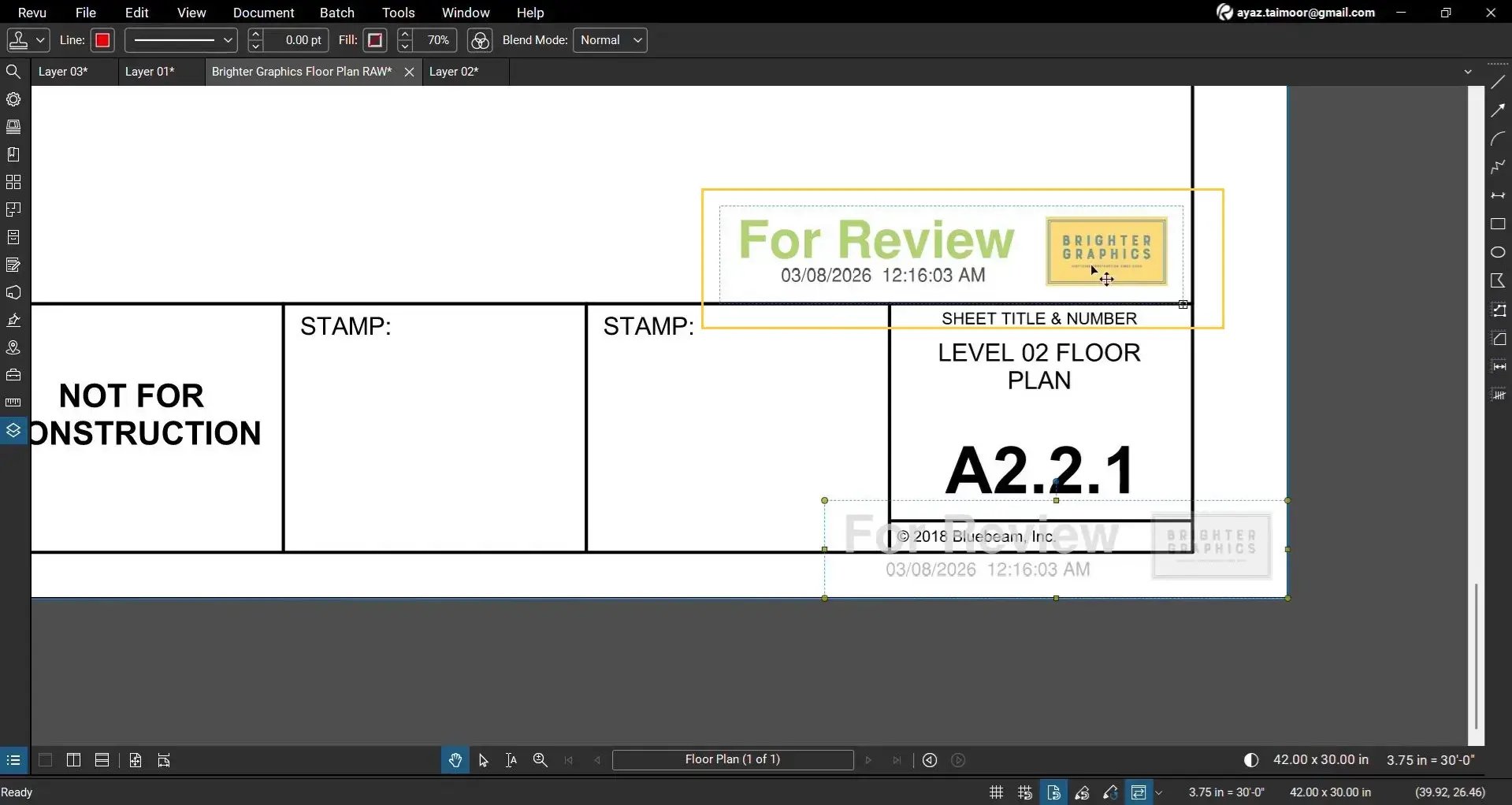The image size is (1512, 805).
Task: Select the Count measurement tool
Action: tap(1498, 395)
